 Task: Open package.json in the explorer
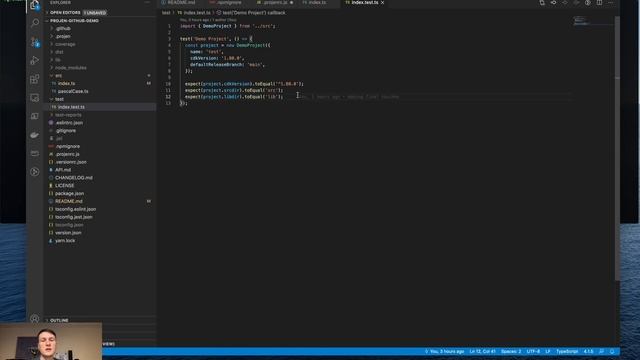pos(69,193)
